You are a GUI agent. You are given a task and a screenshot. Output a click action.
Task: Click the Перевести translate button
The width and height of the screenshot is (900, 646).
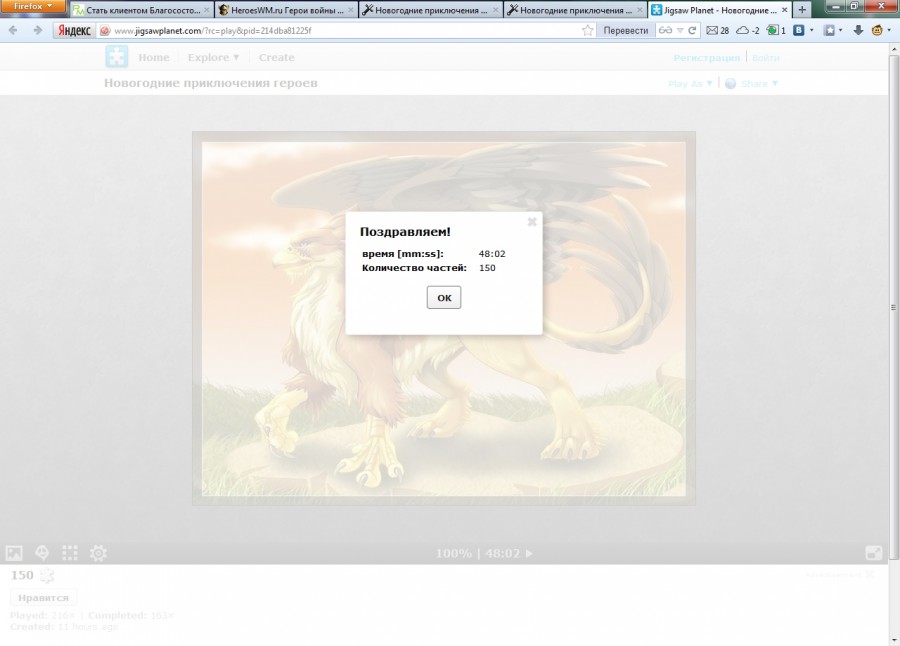pos(625,30)
